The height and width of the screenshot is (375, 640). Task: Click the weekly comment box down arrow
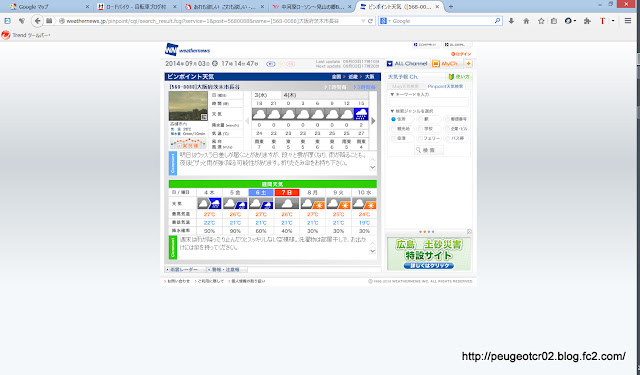(372, 251)
